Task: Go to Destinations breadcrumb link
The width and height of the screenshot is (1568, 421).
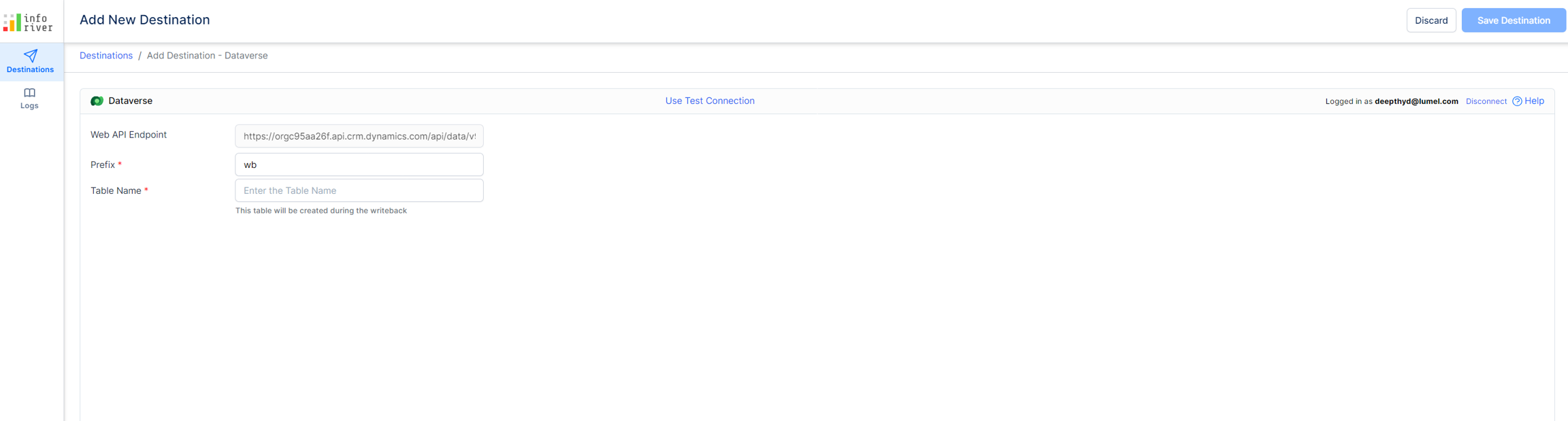Action: [x=106, y=56]
